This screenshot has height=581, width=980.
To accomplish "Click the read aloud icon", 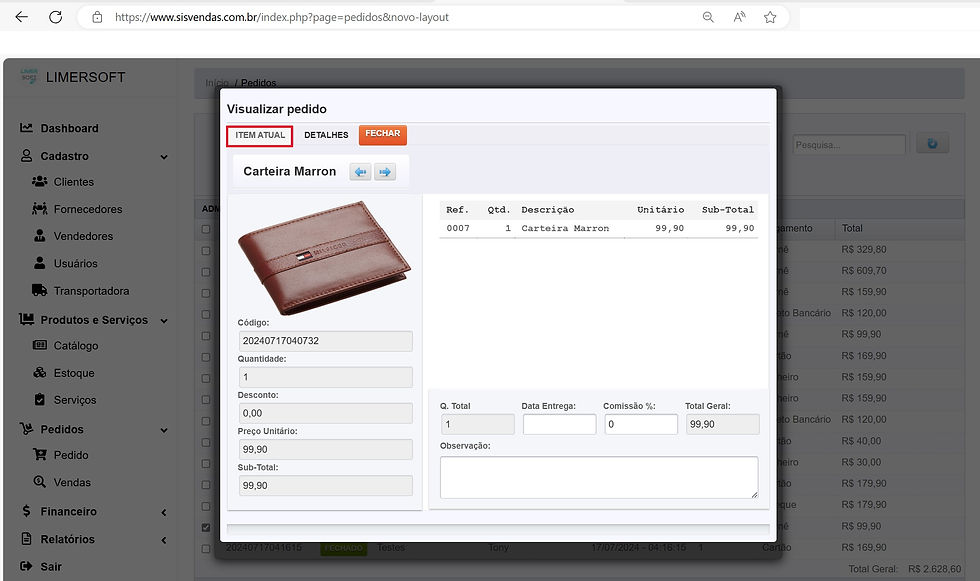I will tap(739, 17).
